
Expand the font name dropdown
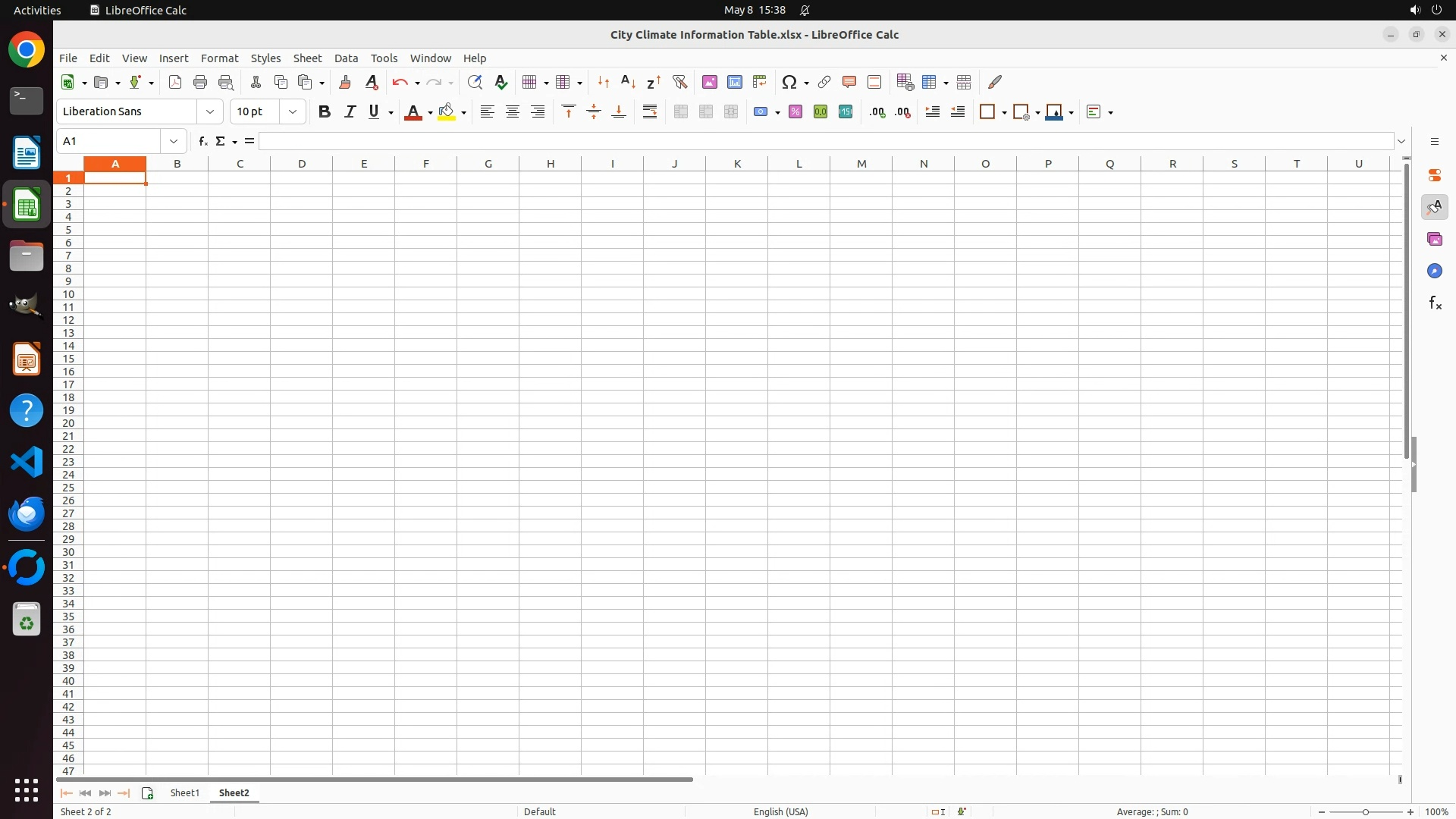tap(210, 112)
